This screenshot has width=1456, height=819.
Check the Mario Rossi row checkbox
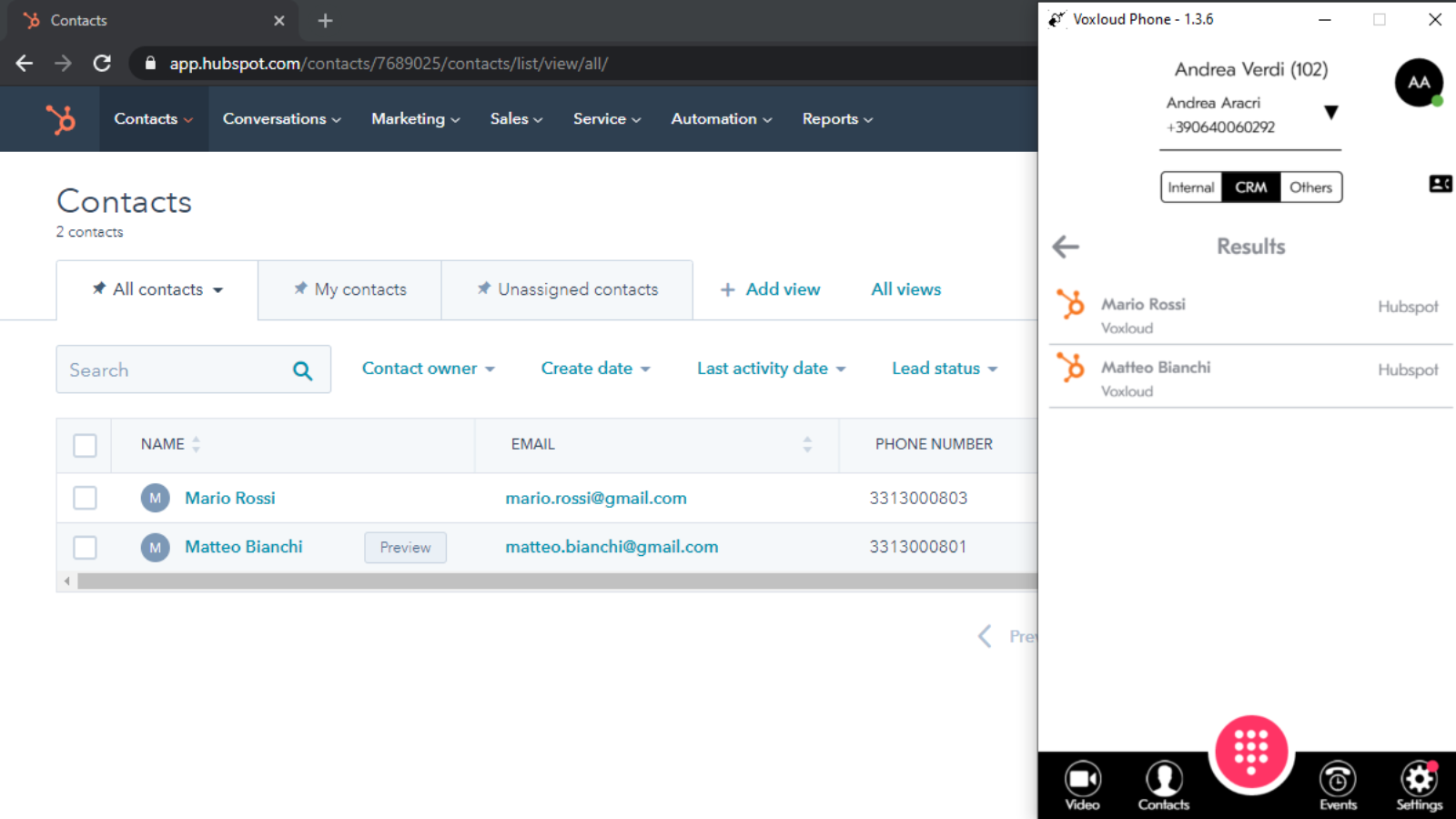click(x=85, y=498)
